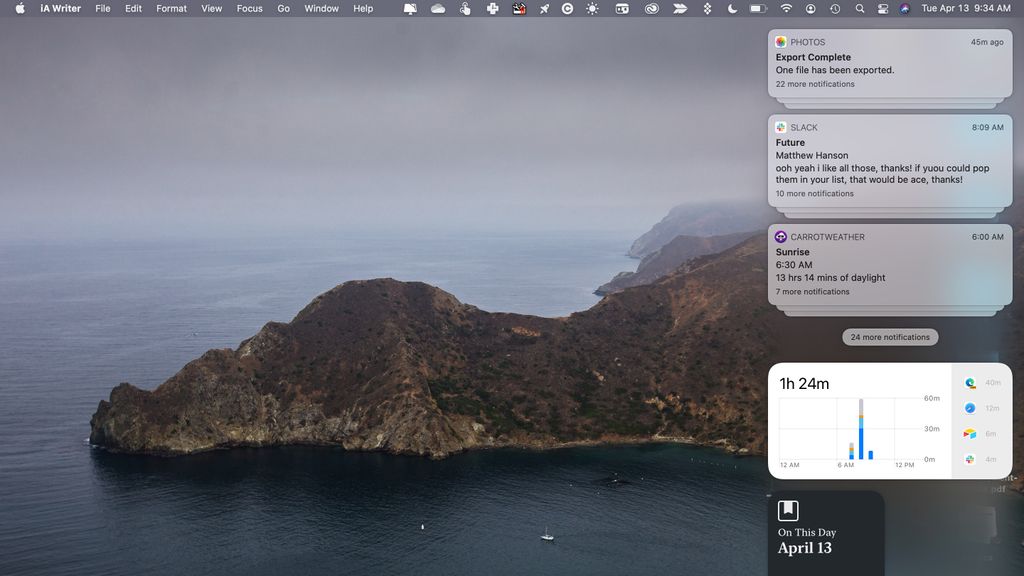Click the Adobe Creative Cloud menu bar icon
Image resolution: width=1024 pixels, height=576 pixels.
651,8
